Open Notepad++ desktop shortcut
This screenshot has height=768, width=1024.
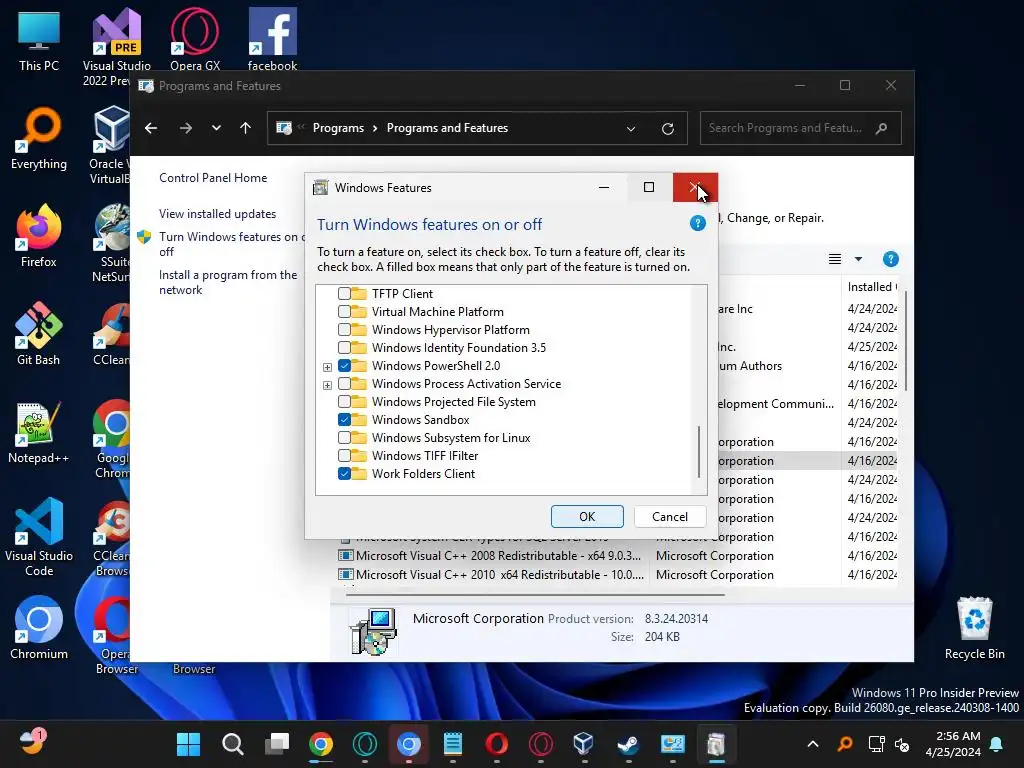pos(39,431)
